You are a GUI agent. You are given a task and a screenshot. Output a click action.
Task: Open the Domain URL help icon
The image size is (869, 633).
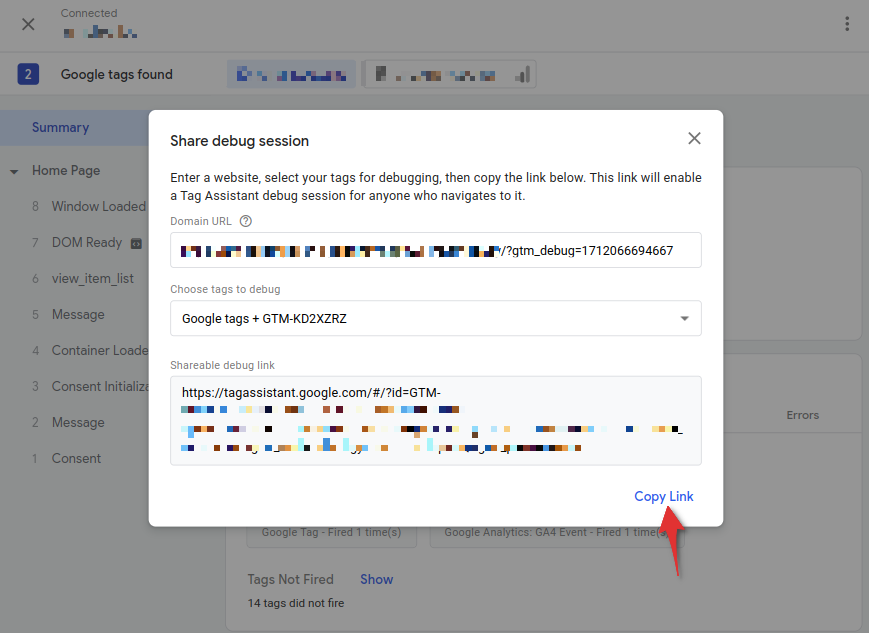tap(246, 221)
